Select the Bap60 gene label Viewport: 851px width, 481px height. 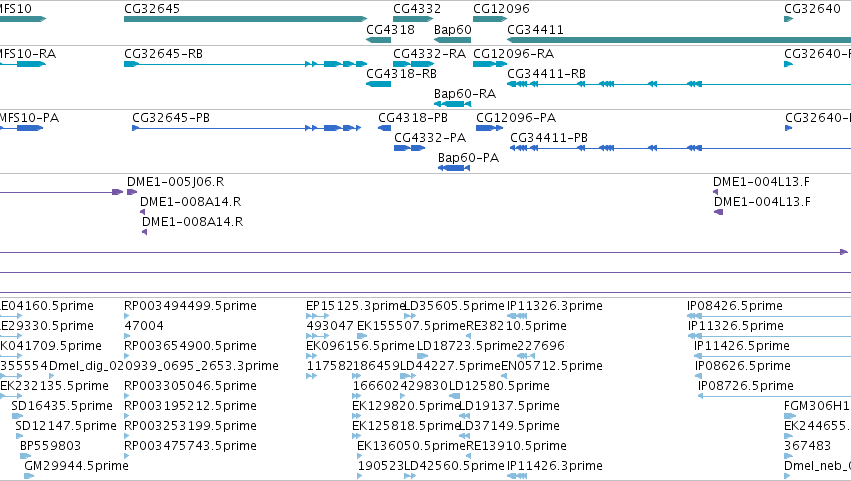pyautogui.click(x=453, y=29)
